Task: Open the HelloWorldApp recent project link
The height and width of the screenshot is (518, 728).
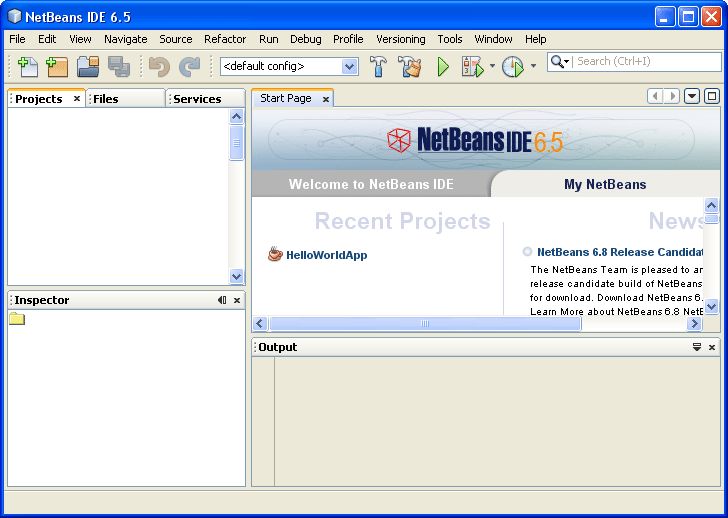Action: (326, 255)
